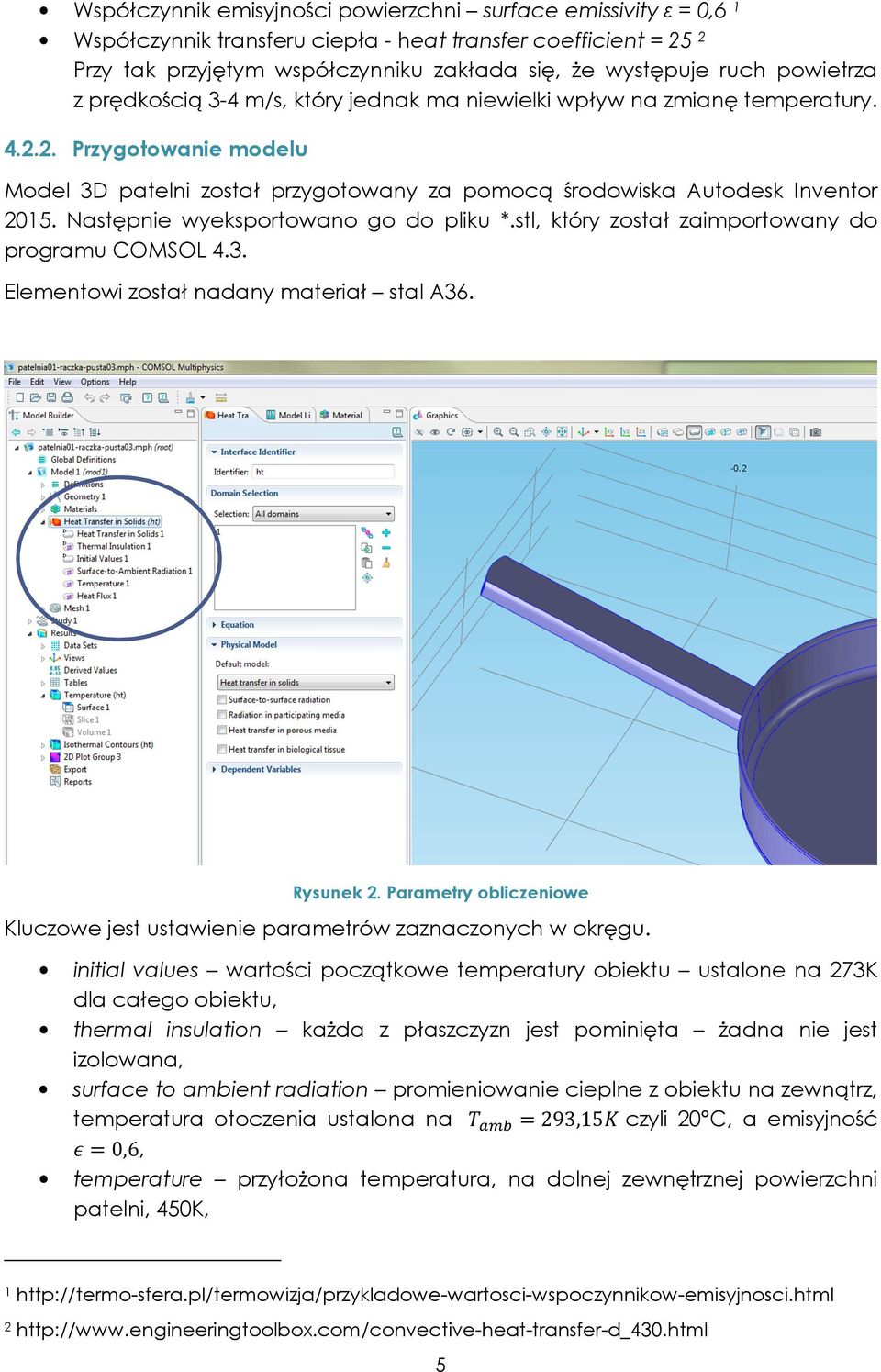Open the View menu
Image resolution: width=881 pixels, height=1372 pixels.
(x=62, y=382)
